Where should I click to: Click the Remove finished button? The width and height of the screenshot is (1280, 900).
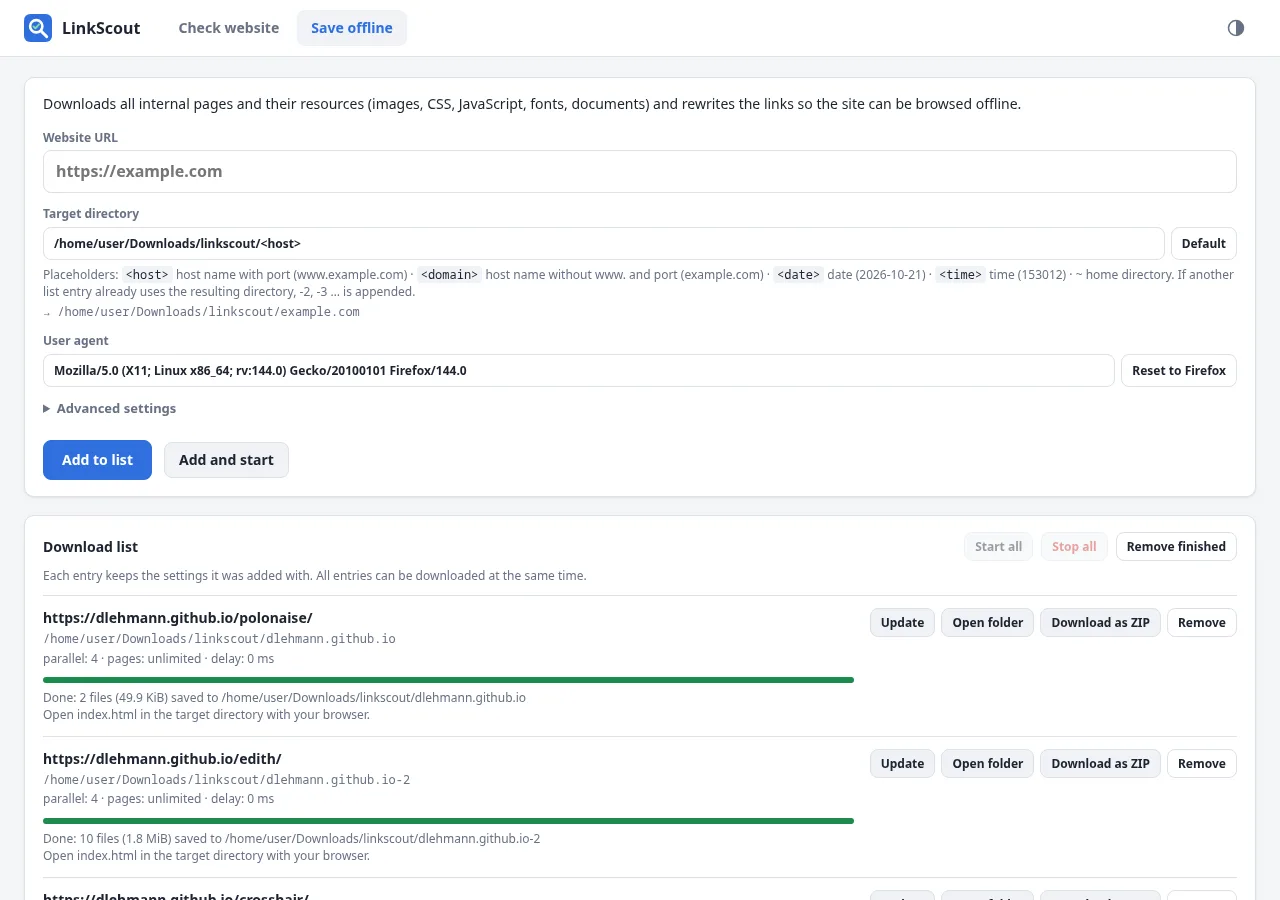pyautogui.click(x=1176, y=547)
